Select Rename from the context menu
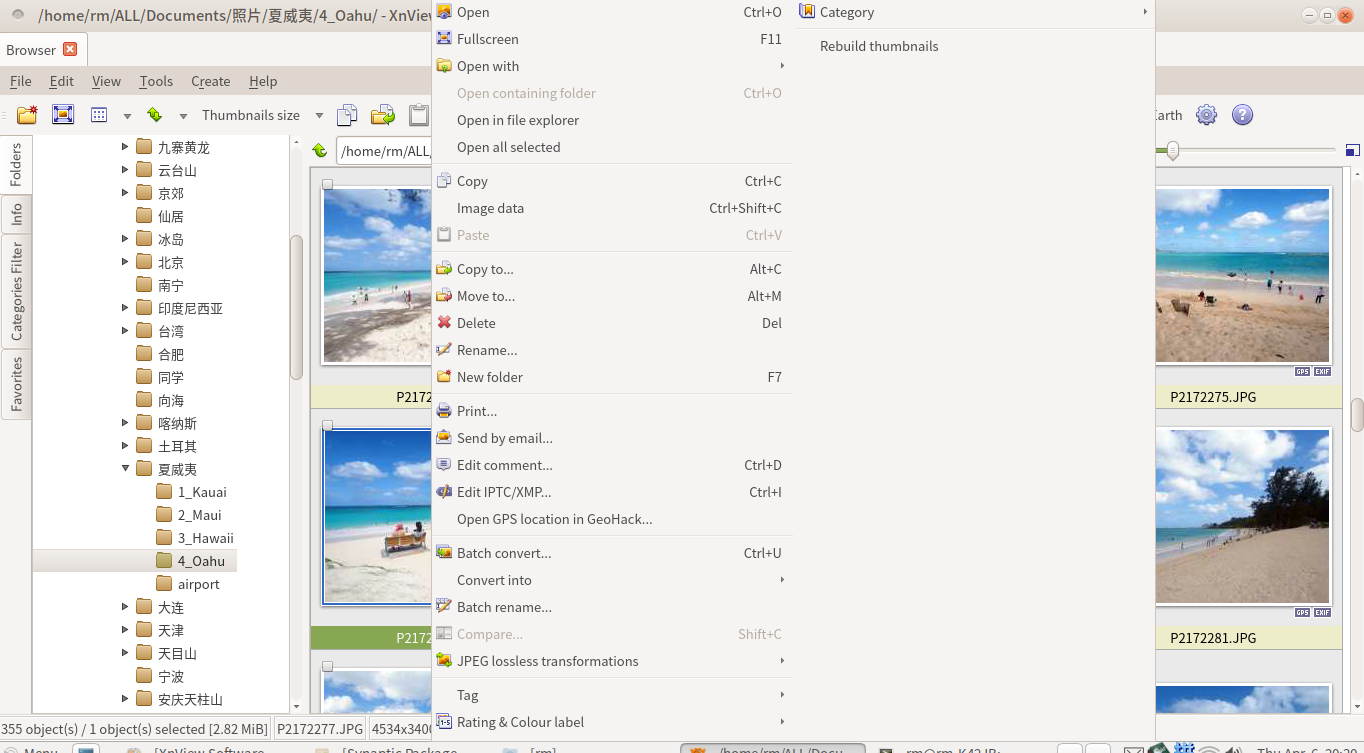 pyautogui.click(x=487, y=350)
